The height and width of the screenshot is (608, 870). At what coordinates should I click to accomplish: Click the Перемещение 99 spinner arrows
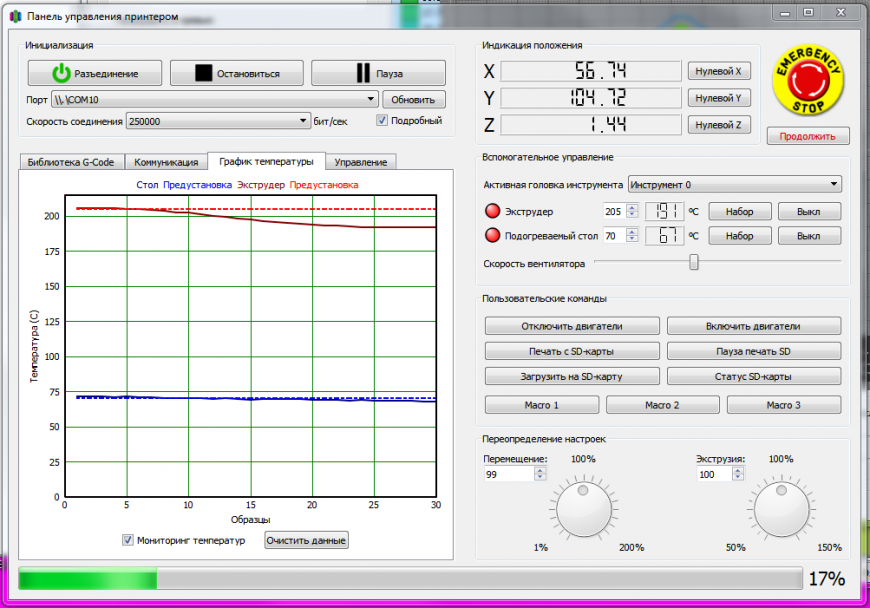540,474
